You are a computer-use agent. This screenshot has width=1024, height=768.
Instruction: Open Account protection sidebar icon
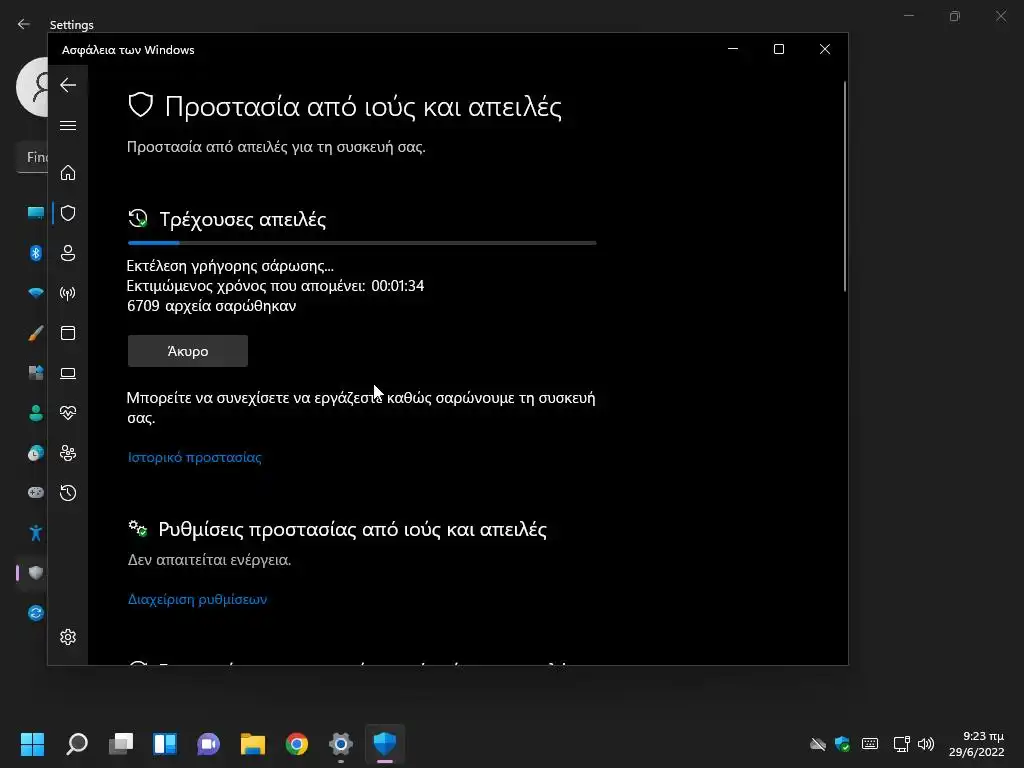point(68,253)
